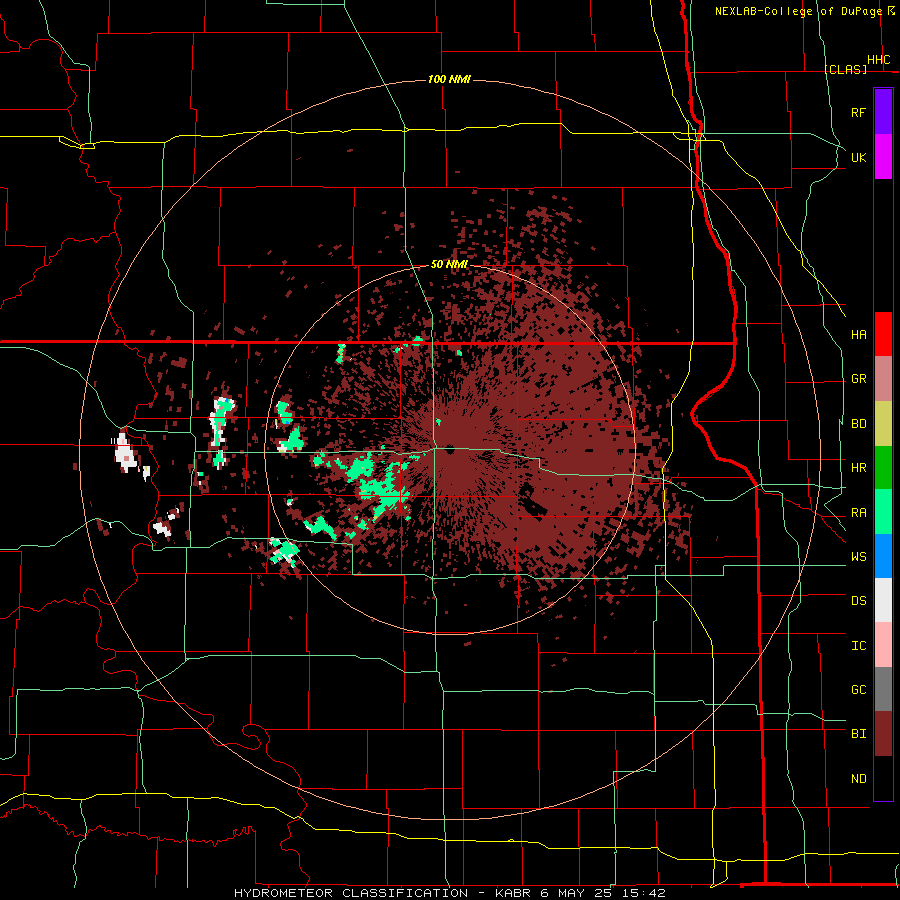Click the WS blue legend color swatch
This screenshot has width=900, height=900.
(883, 556)
